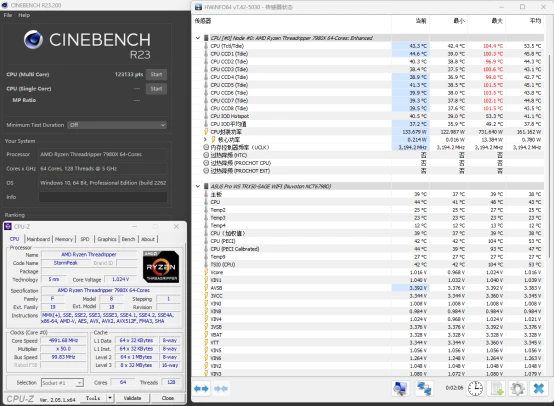554x406 pixels.
Task: Collapse the ASUS Pro WS motherboard sensor group
Action: pyautogui.click(x=198, y=186)
